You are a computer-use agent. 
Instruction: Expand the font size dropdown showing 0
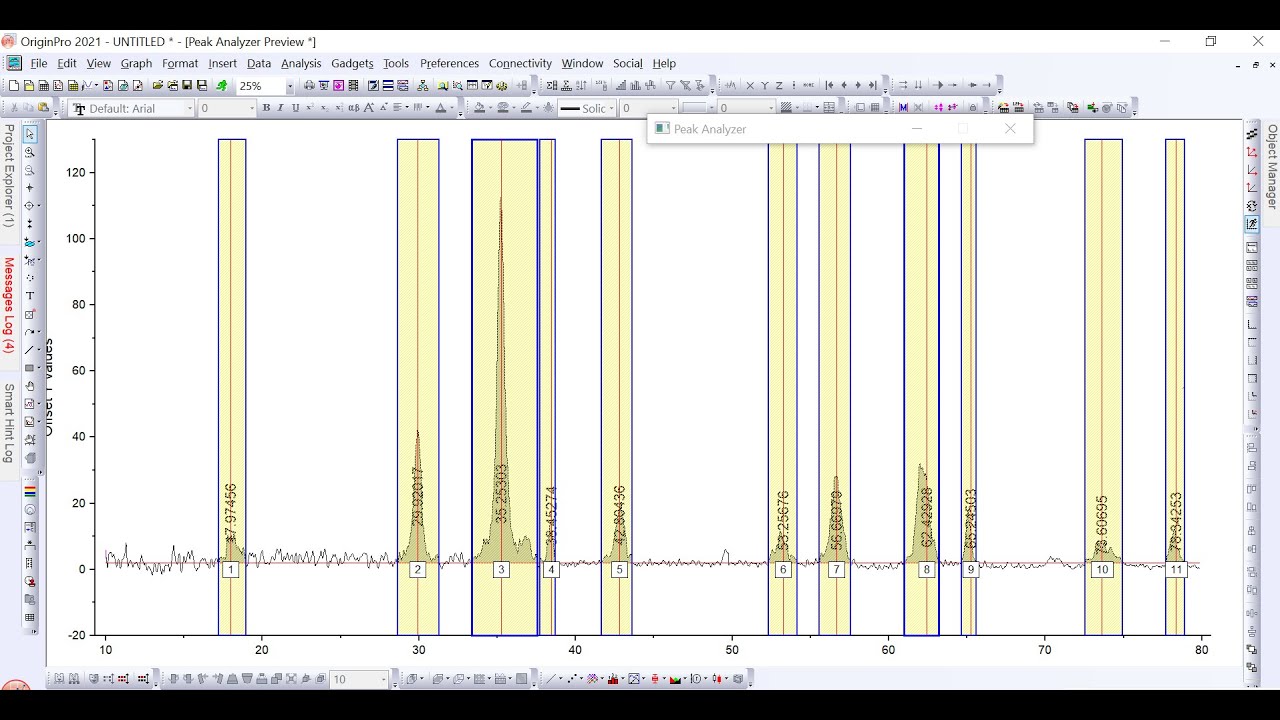point(250,108)
